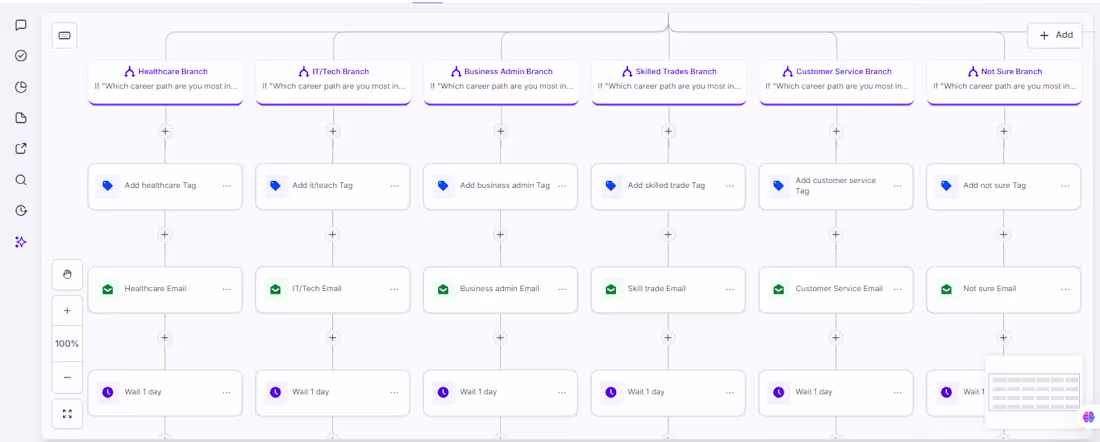Add step below Add business admin Tag
Viewport: 1100px width, 442px height.
(x=500, y=234)
